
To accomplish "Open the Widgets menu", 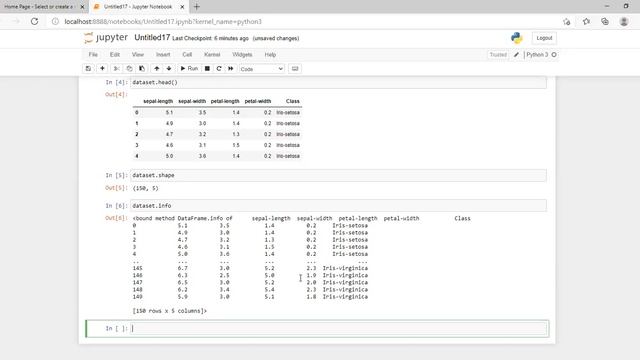I will coord(242,54).
